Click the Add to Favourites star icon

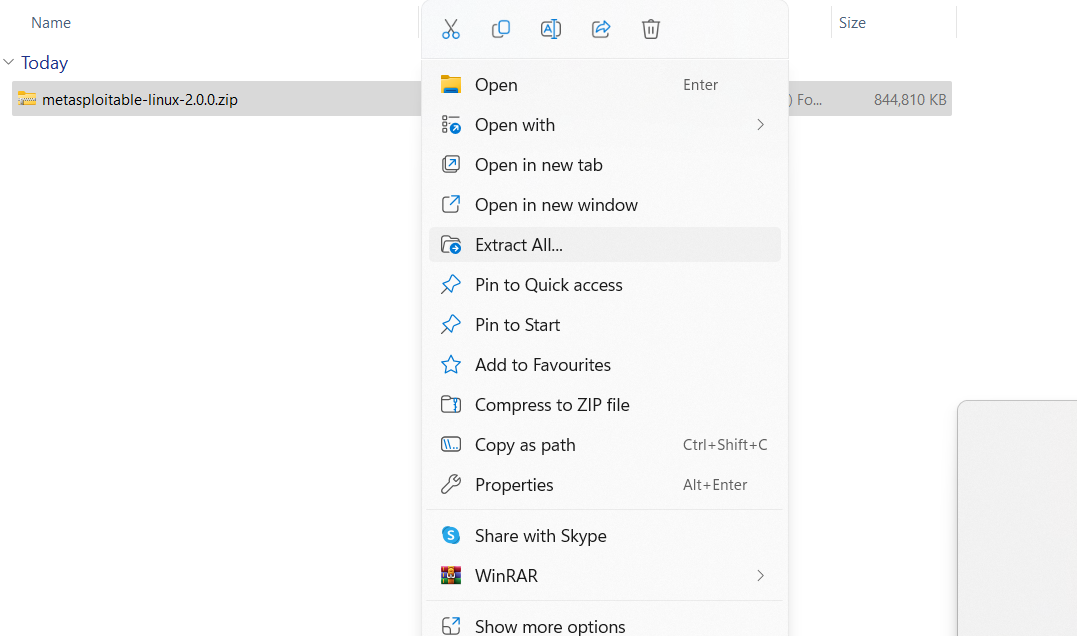point(451,364)
